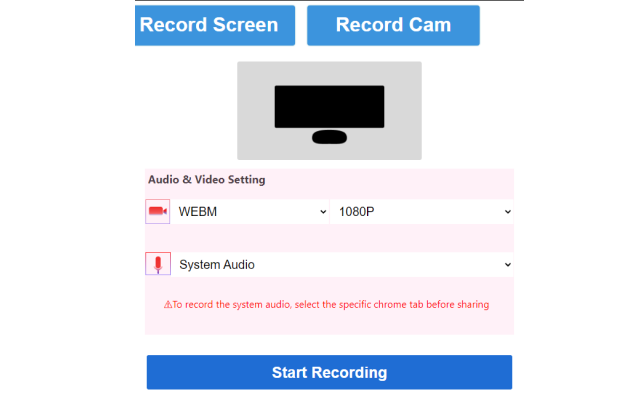The height and width of the screenshot is (400, 640).
Task: Open the 1080P resolution dropdown
Action: 422,211
